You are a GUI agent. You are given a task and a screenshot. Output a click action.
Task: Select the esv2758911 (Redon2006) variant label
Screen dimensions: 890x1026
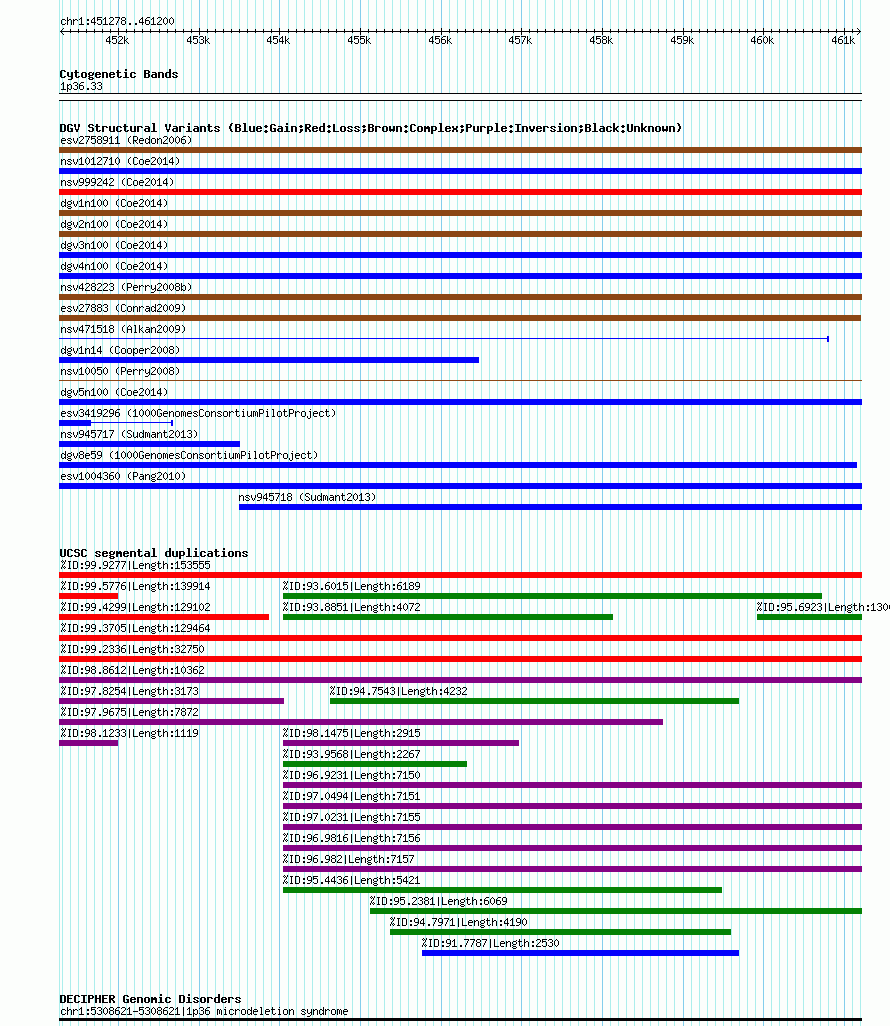pyautogui.click(x=126, y=140)
